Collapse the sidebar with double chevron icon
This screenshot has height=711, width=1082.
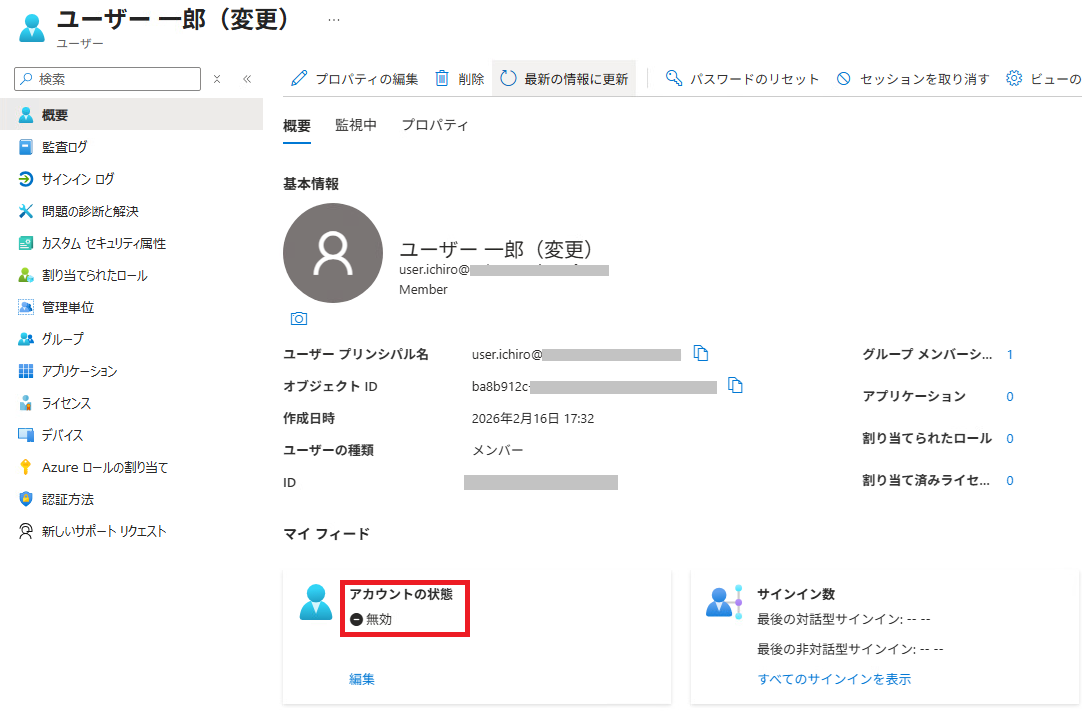tap(246, 79)
